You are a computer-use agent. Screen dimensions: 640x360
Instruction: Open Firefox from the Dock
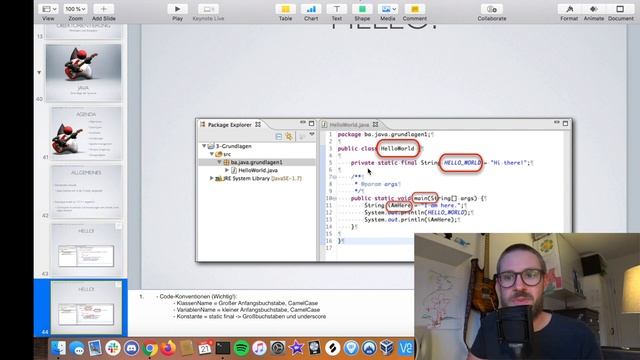click(x=168, y=348)
